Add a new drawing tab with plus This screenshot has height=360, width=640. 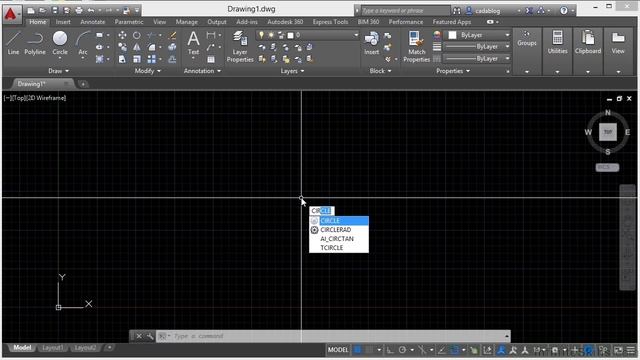tap(83, 84)
